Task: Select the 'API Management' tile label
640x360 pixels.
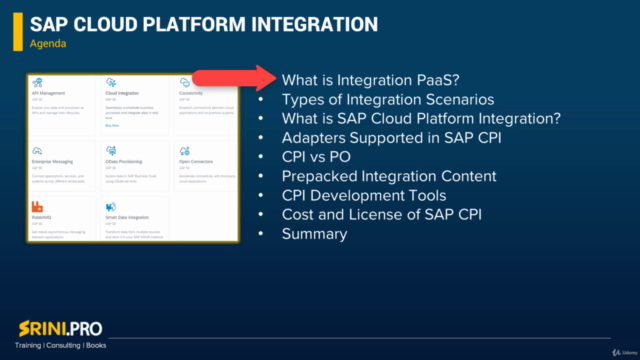Action: coord(48,93)
